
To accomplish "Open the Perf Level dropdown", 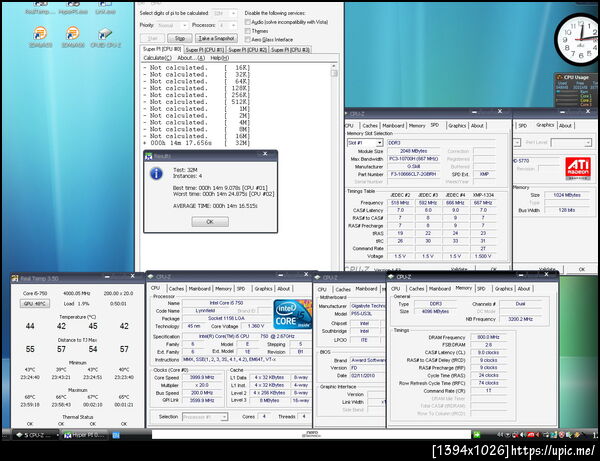I will point(569,142).
